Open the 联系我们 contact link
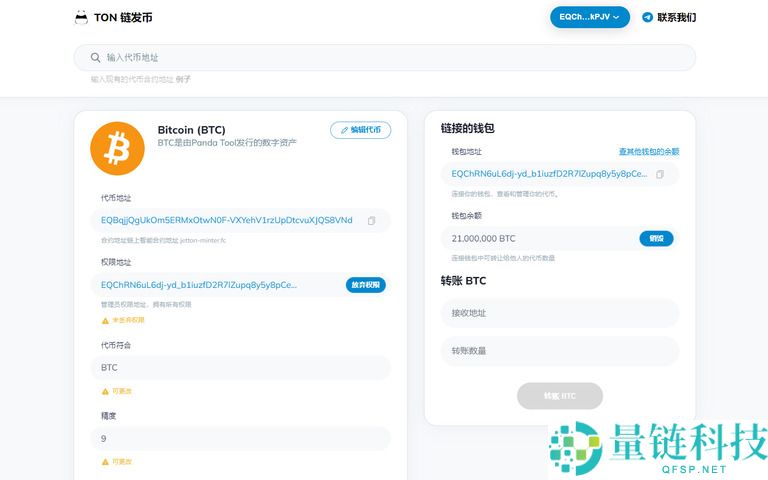Viewport: 768px width, 480px height. click(676, 18)
